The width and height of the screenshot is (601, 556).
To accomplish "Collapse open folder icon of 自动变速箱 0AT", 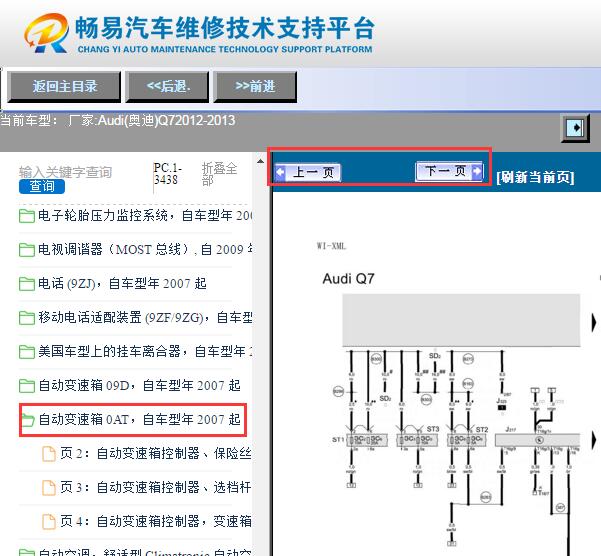I will 28,420.
